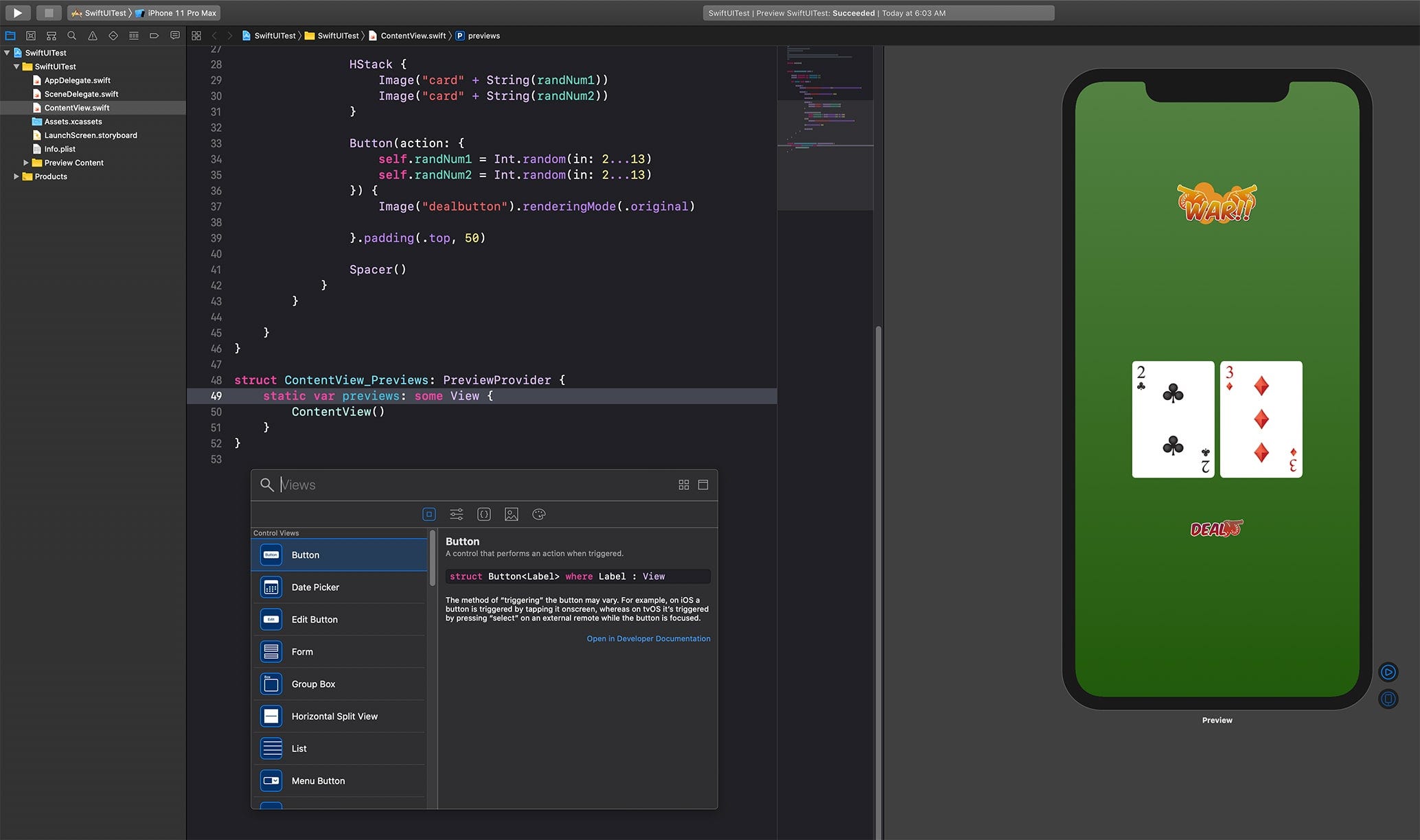Image resolution: width=1420 pixels, height=840 pixels.
Task: Switch to Code Snippets library tab
Action: 483,514
